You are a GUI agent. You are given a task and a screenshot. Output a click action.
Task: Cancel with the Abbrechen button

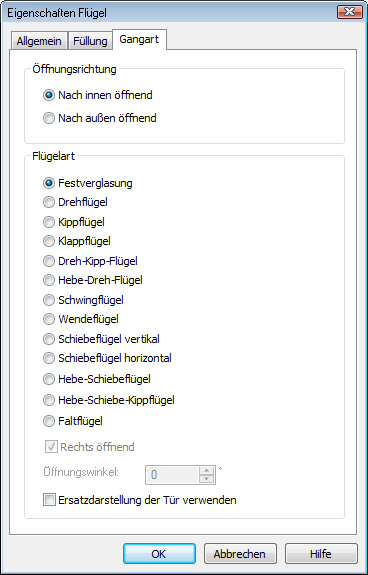coord(240,553)
